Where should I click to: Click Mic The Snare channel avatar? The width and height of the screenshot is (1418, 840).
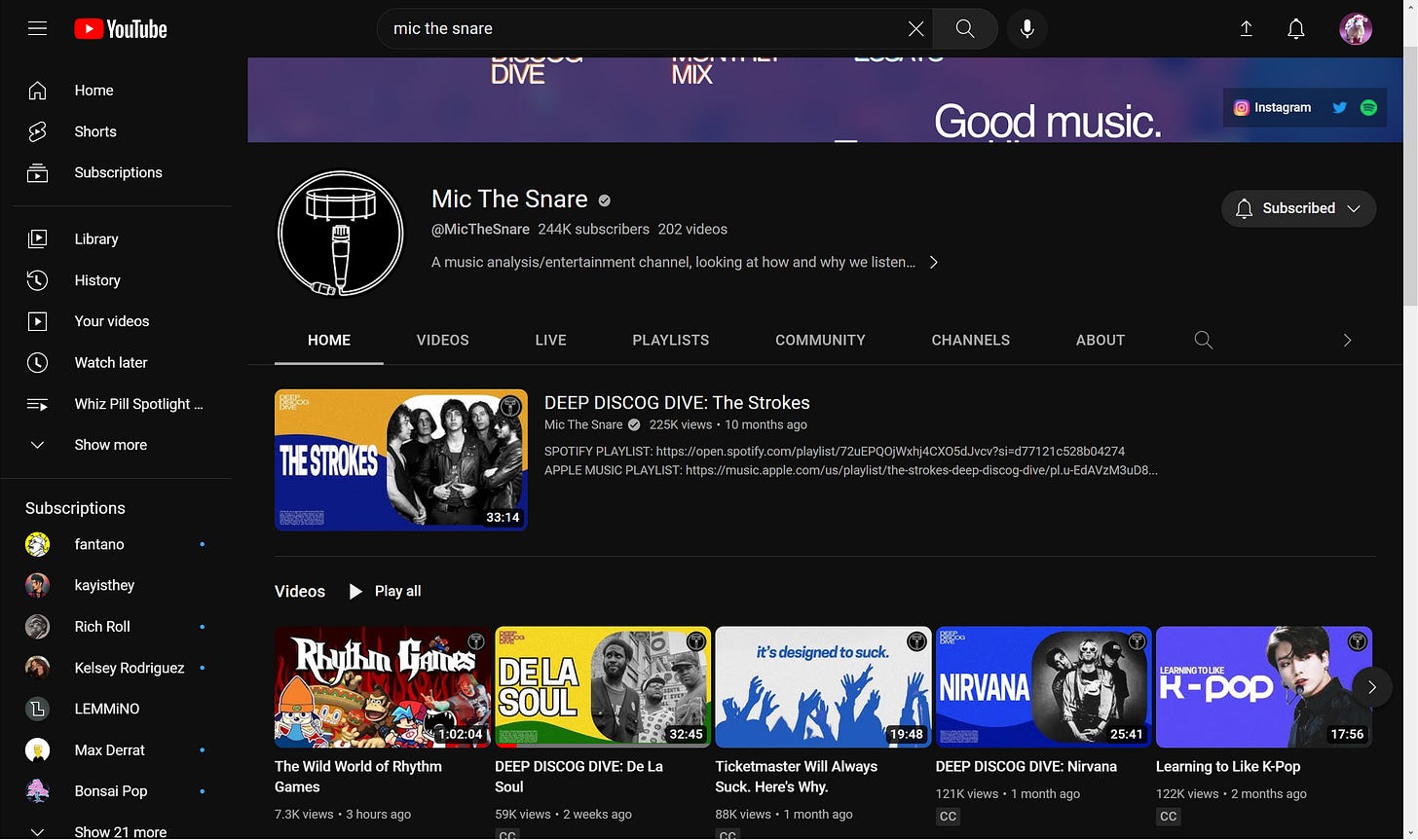341,234
